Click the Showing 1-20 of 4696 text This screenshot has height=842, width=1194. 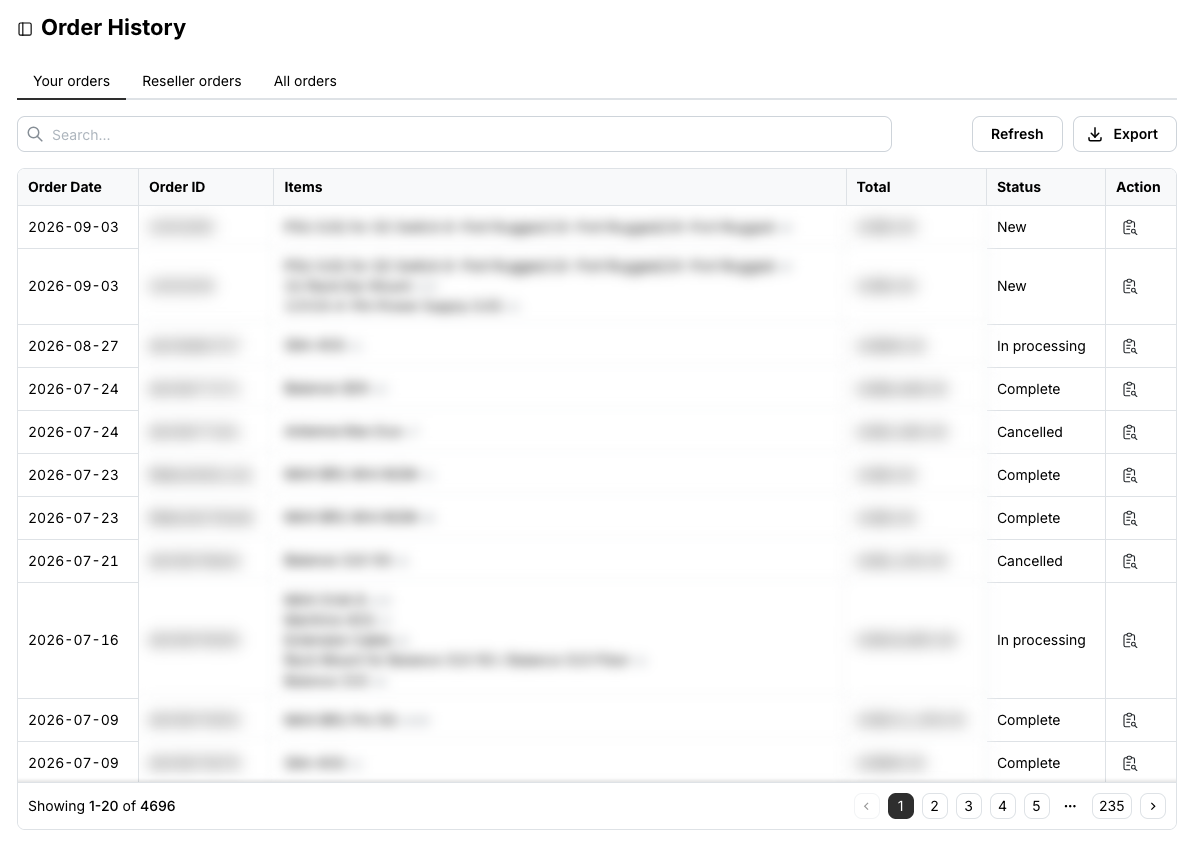(102, 806)
